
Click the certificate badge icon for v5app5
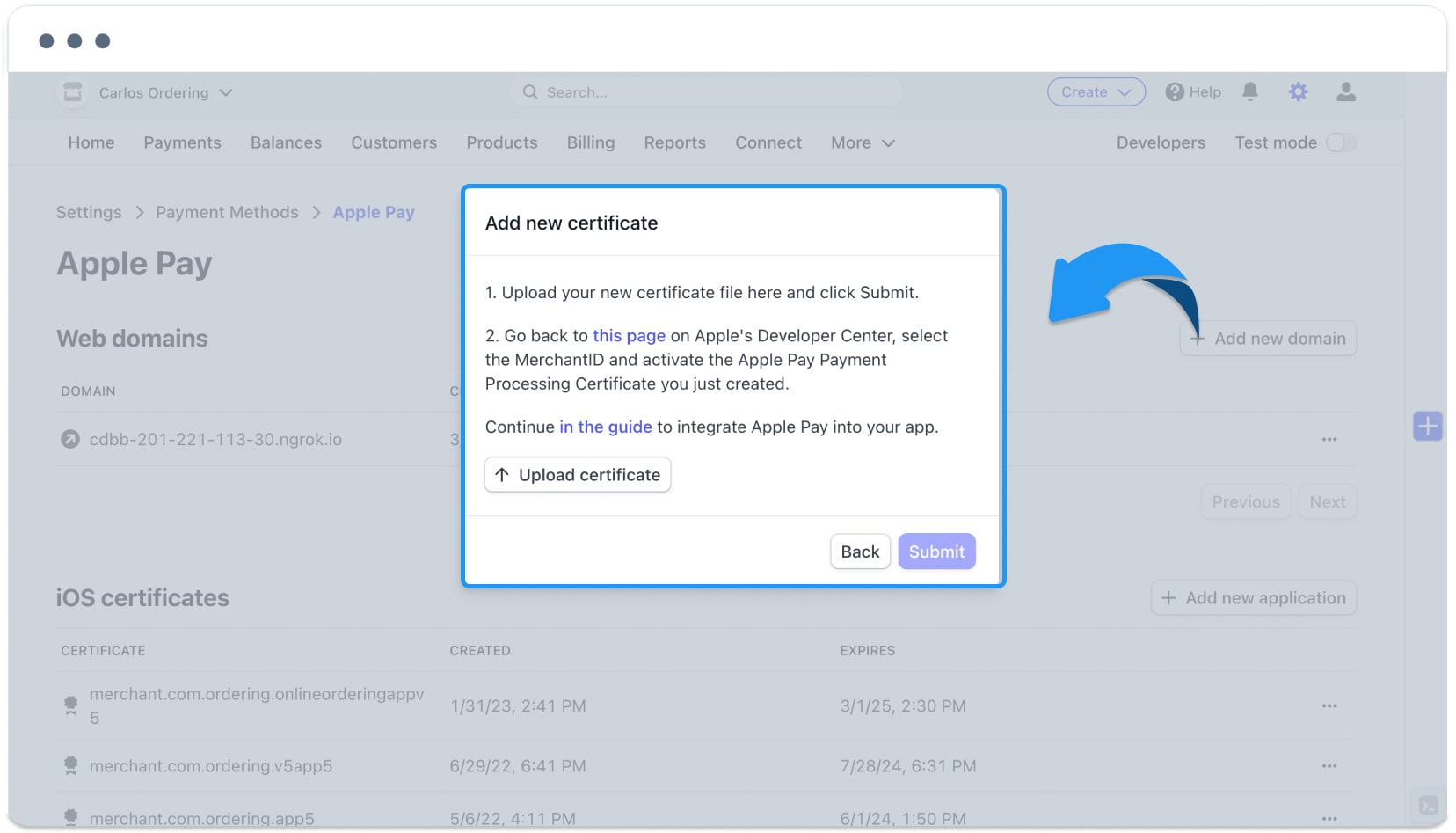(71, 766)
